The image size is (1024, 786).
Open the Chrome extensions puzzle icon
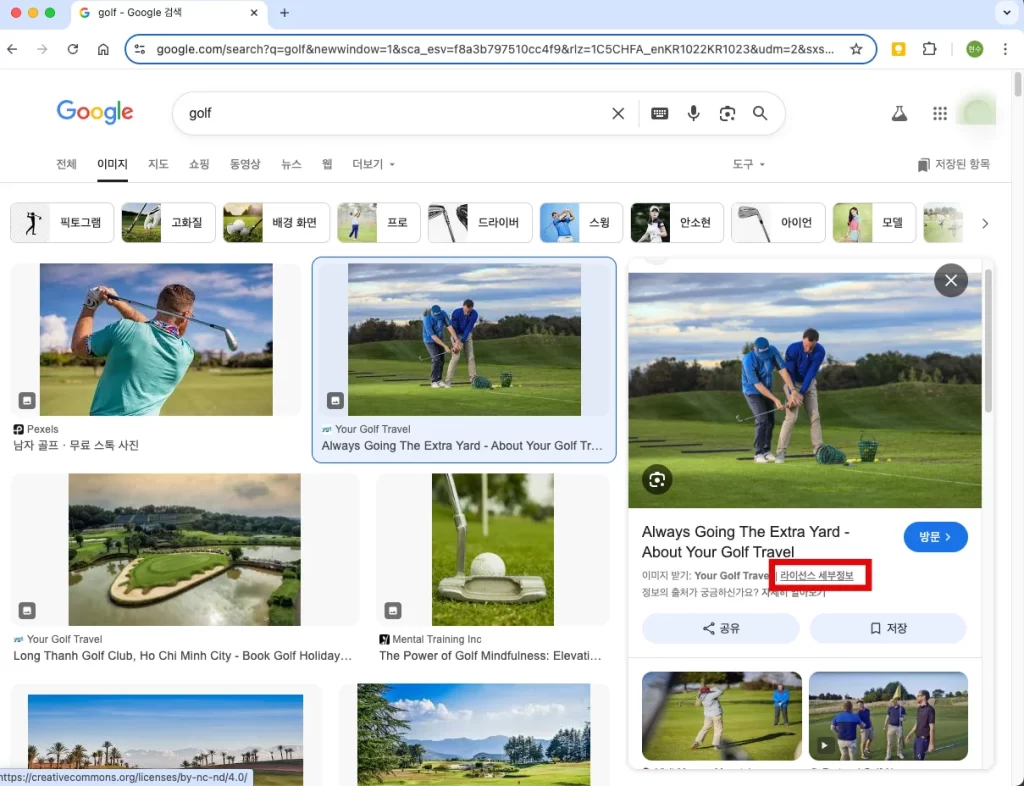pos(929,49)
